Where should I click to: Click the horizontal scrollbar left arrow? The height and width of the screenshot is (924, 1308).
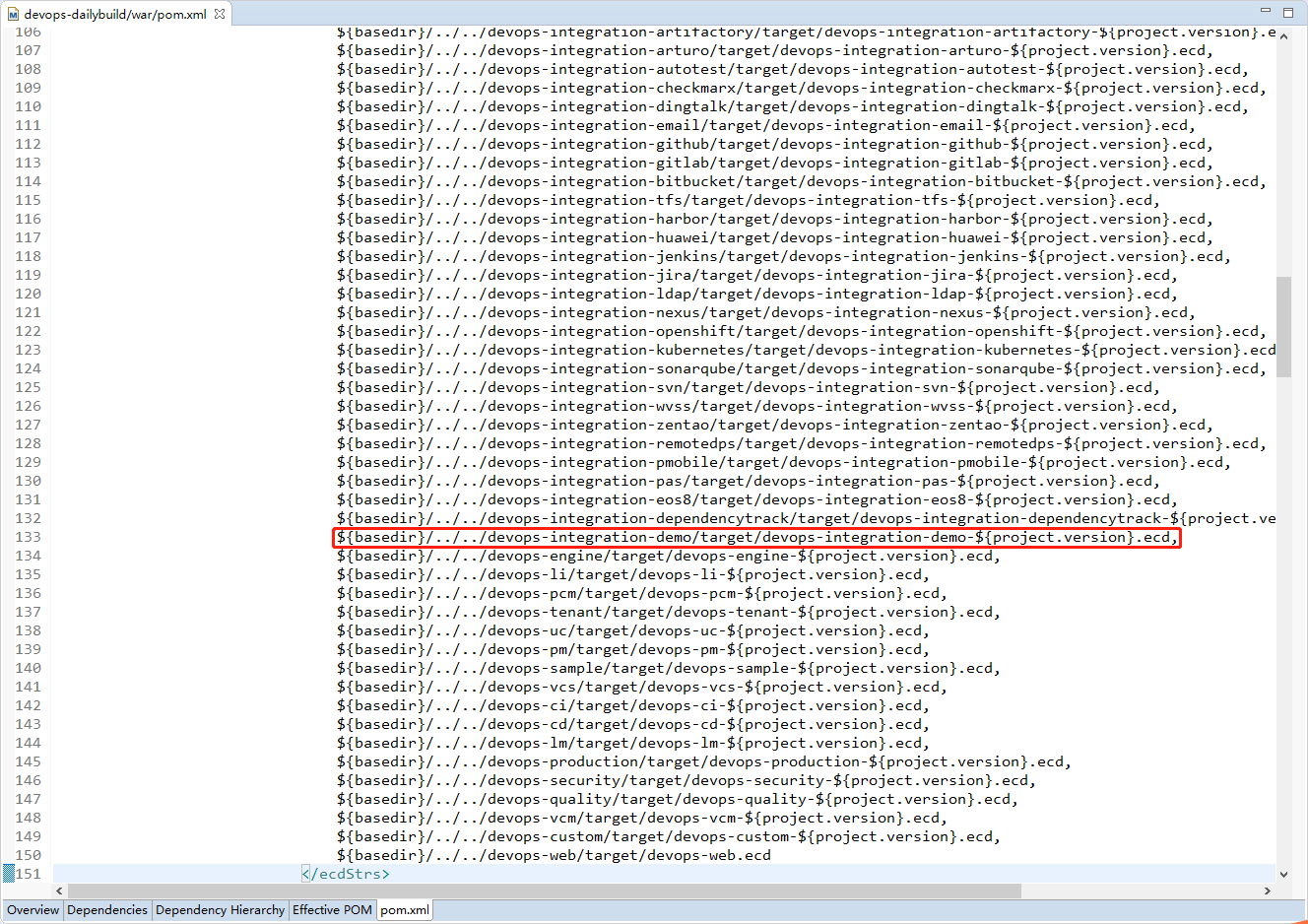point(60,891)
